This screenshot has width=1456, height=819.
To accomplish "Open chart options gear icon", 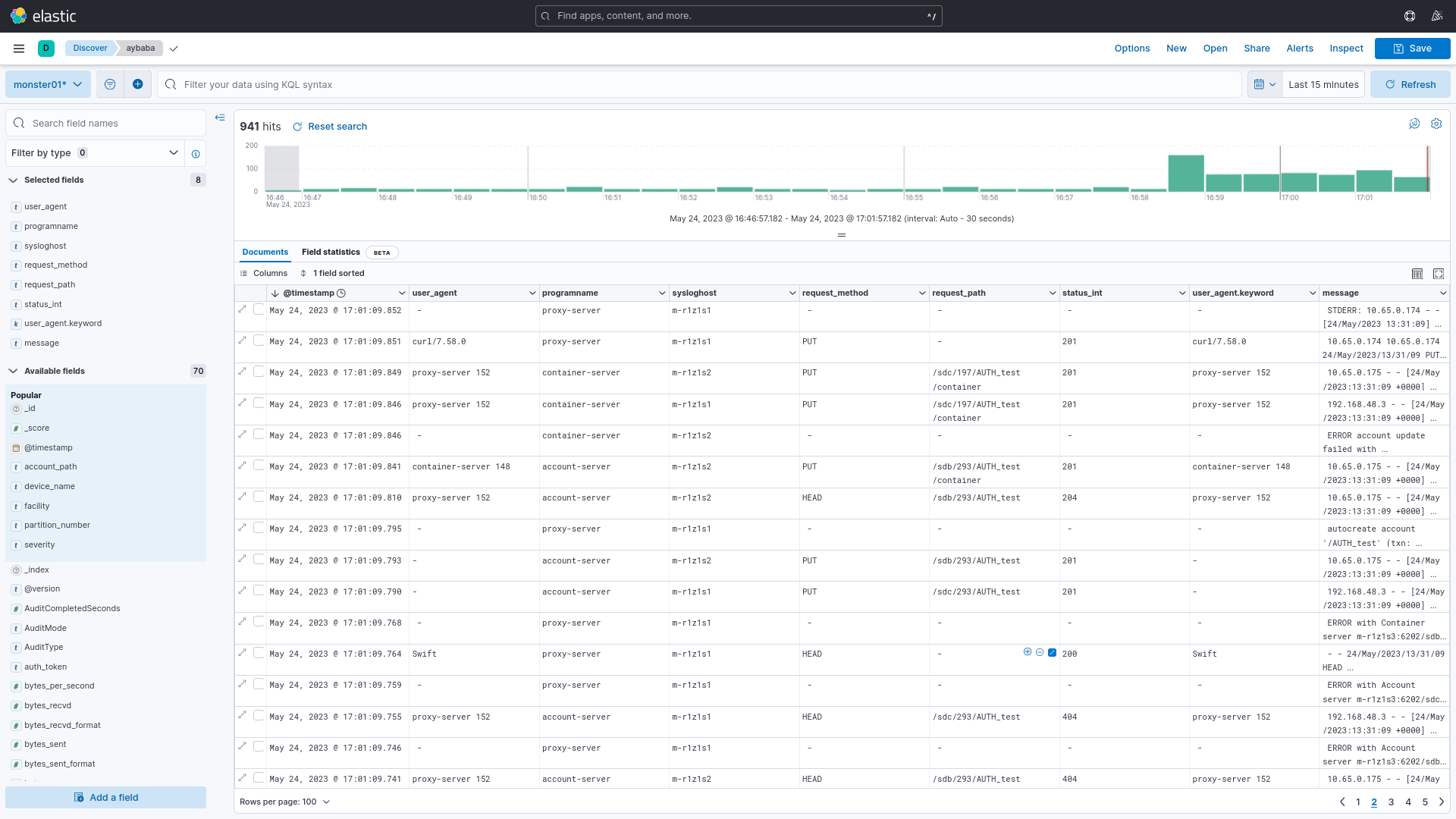I will tap(1436, 124).
